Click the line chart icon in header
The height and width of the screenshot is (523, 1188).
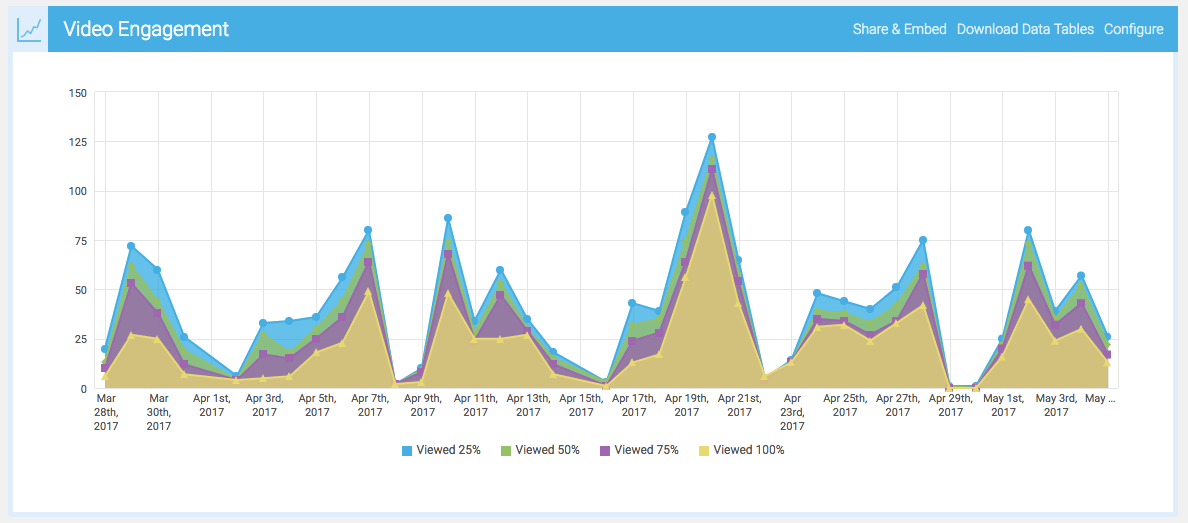(30, 30)
